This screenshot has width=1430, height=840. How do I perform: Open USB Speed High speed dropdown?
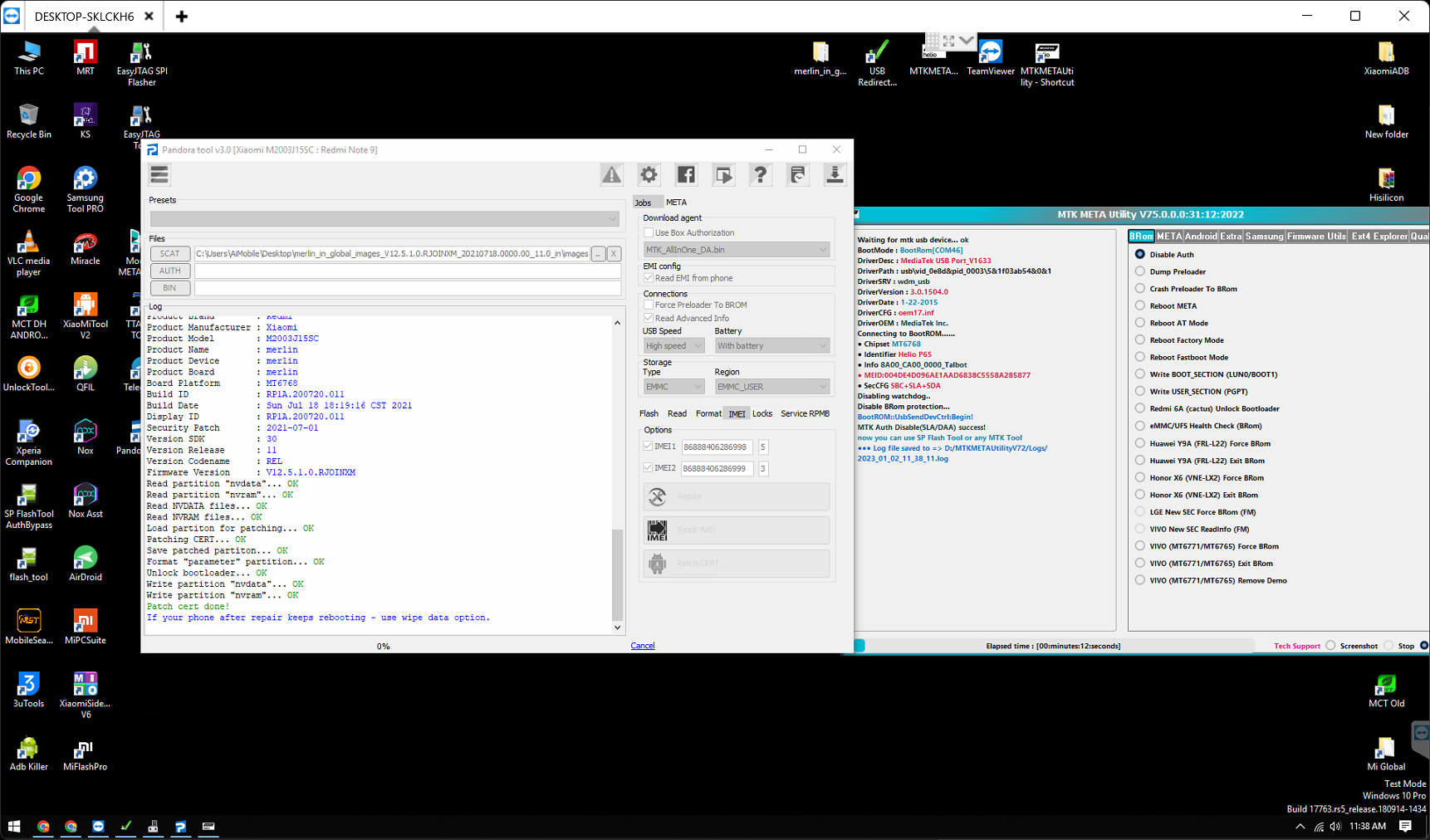673,345
